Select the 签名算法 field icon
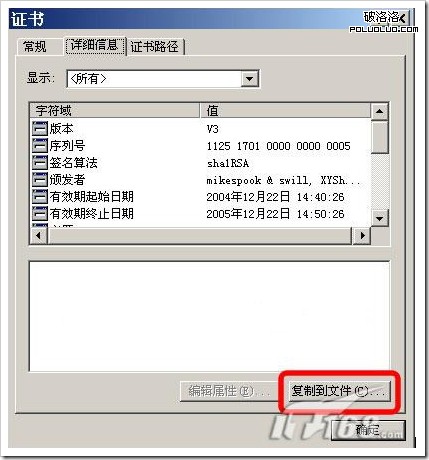429x460 pixels. [40, 162]
